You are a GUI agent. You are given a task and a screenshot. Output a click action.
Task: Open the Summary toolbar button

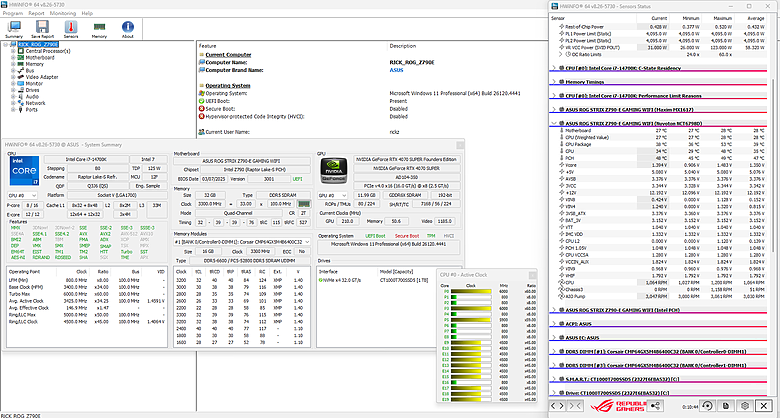click(x=14, y=29)
